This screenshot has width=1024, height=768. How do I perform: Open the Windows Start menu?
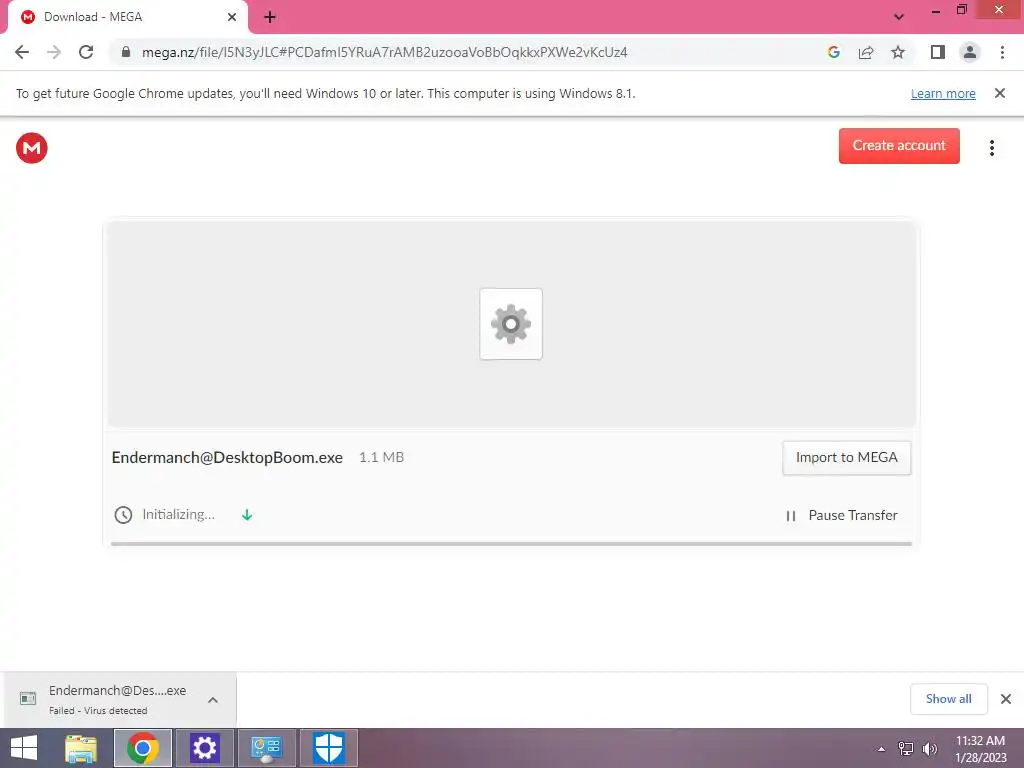[x=24, y=748]
